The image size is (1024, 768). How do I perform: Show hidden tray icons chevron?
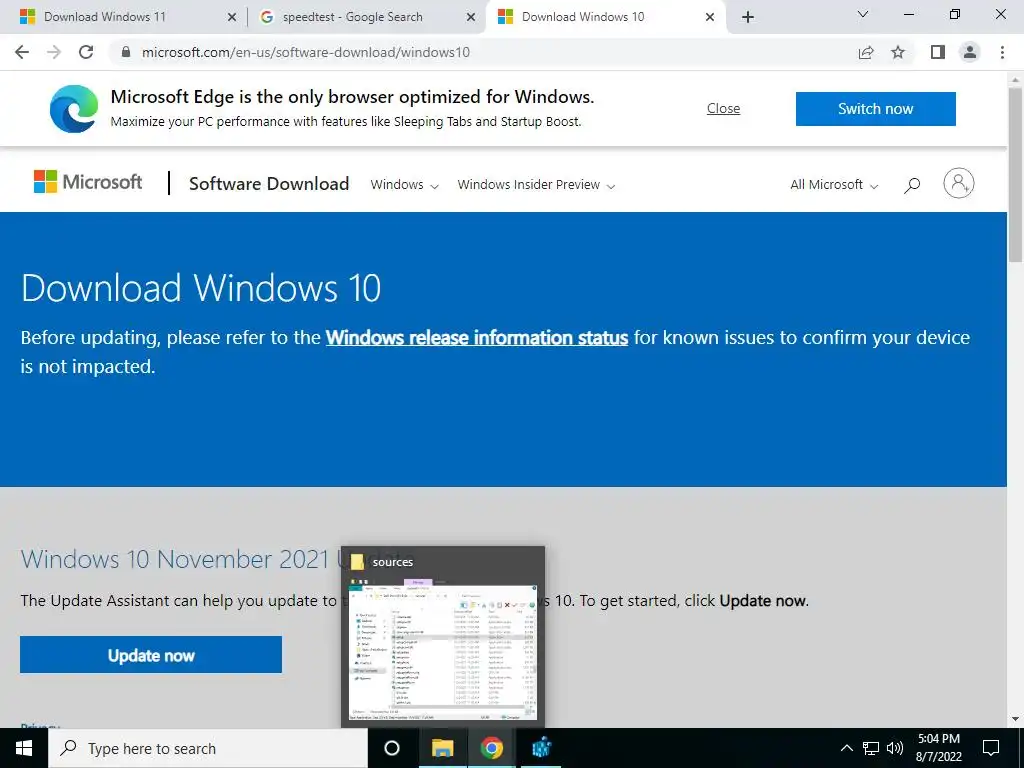coord(846,748)
